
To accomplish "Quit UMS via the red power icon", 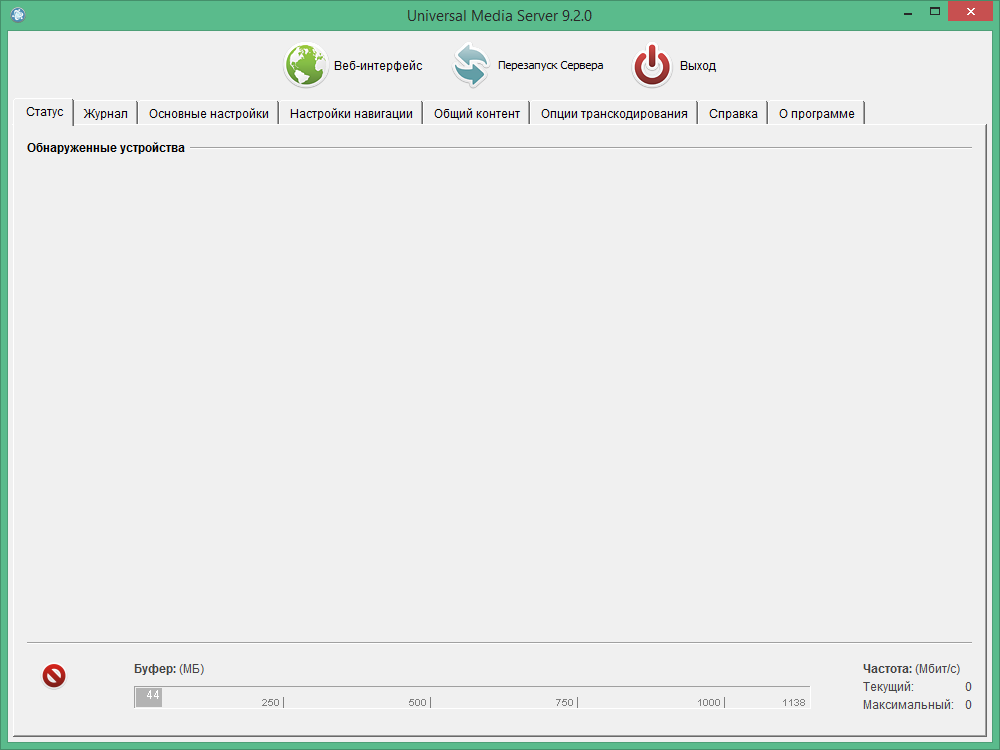I will [652, 65].
